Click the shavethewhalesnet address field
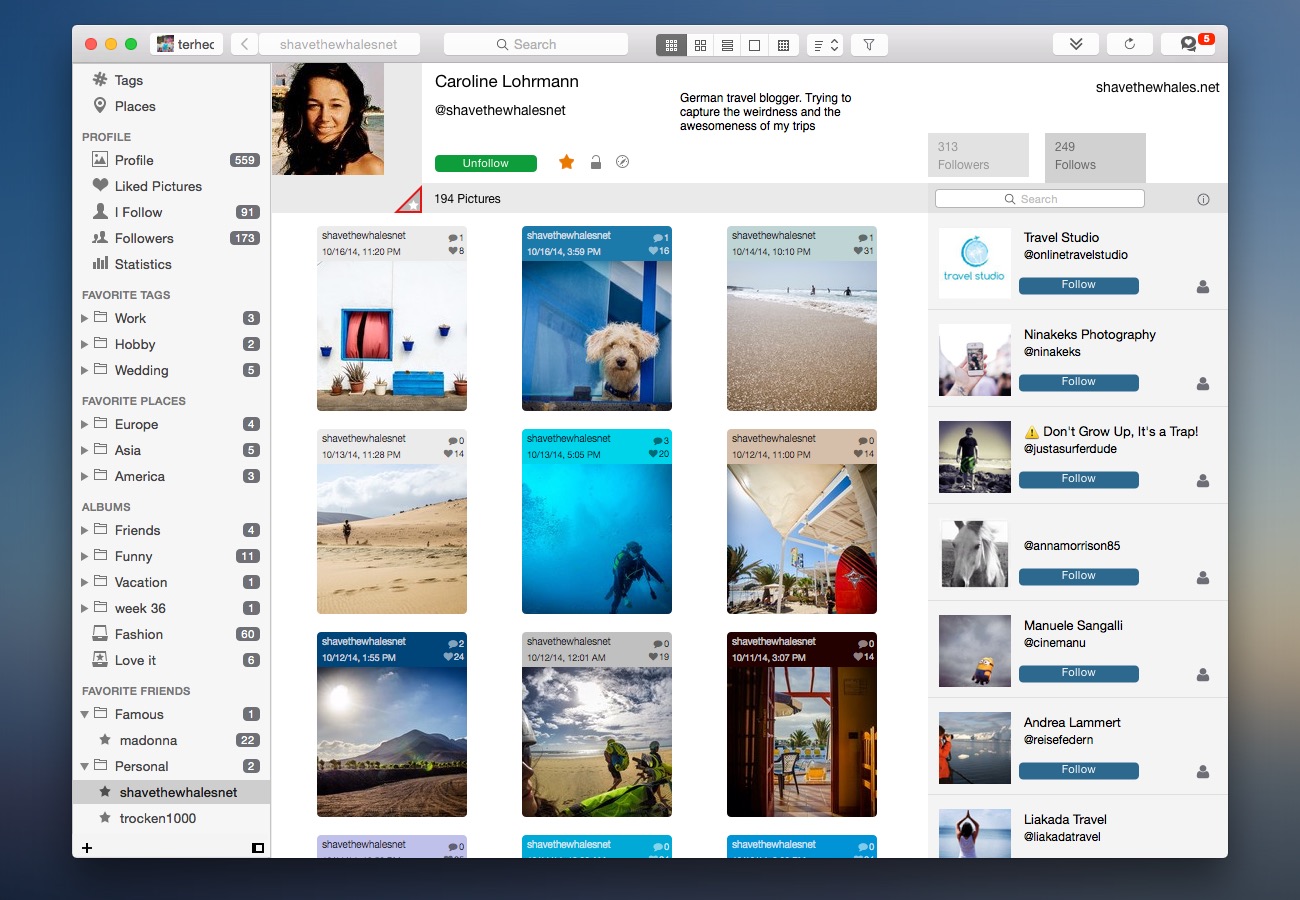 (x=339, y=44)
